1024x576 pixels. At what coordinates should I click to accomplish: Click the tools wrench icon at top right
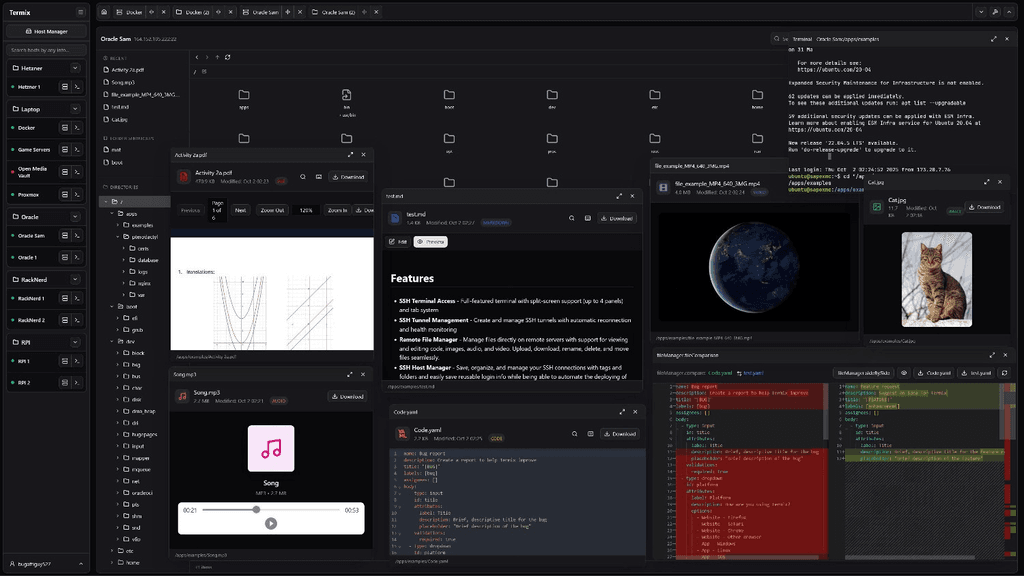996,12
